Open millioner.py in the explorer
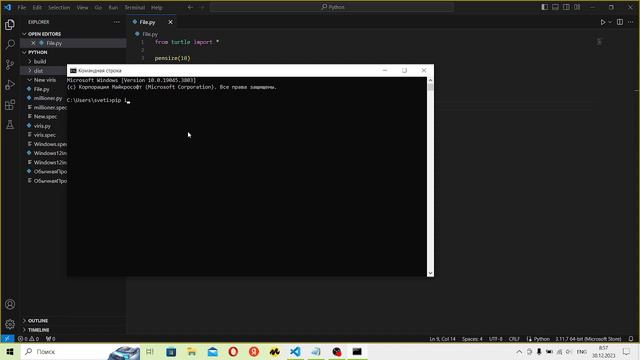 tap(47, 98)
